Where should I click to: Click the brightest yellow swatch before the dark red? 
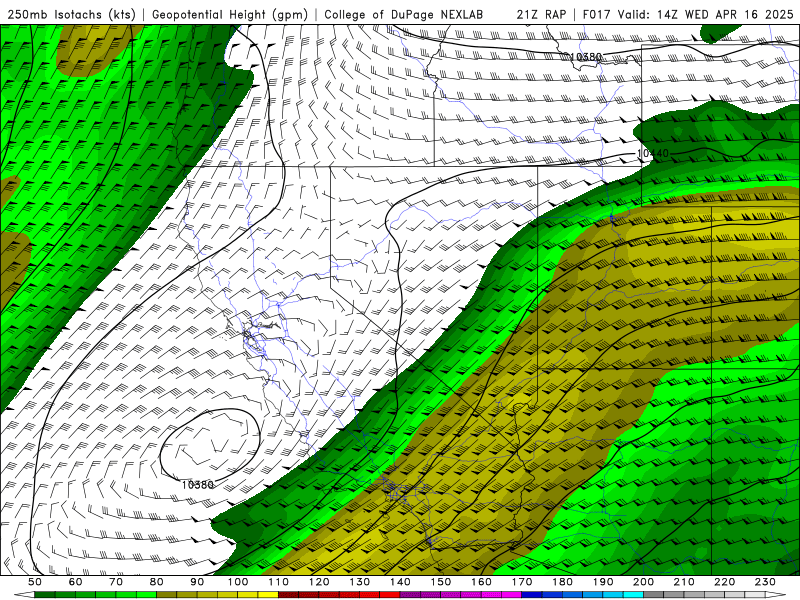coord(268,594)
